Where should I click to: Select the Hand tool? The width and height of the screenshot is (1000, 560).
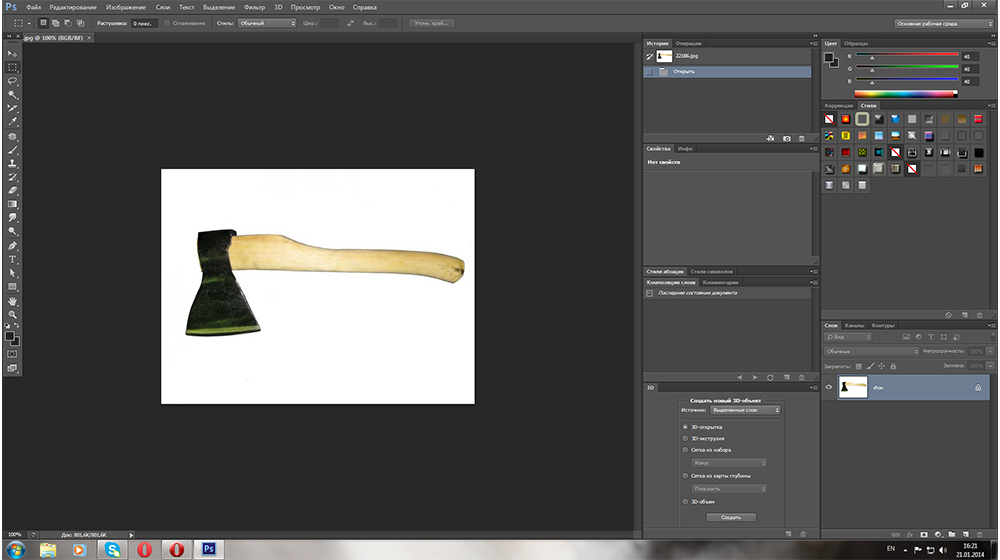pos(13,300)
